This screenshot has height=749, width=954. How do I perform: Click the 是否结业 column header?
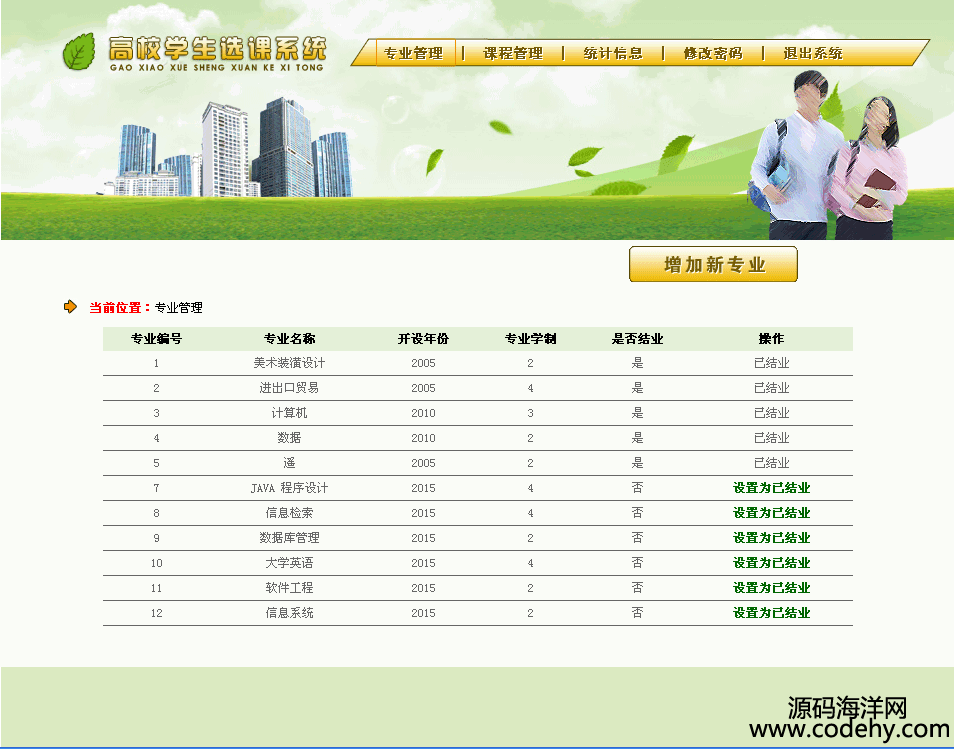point(637,339)
